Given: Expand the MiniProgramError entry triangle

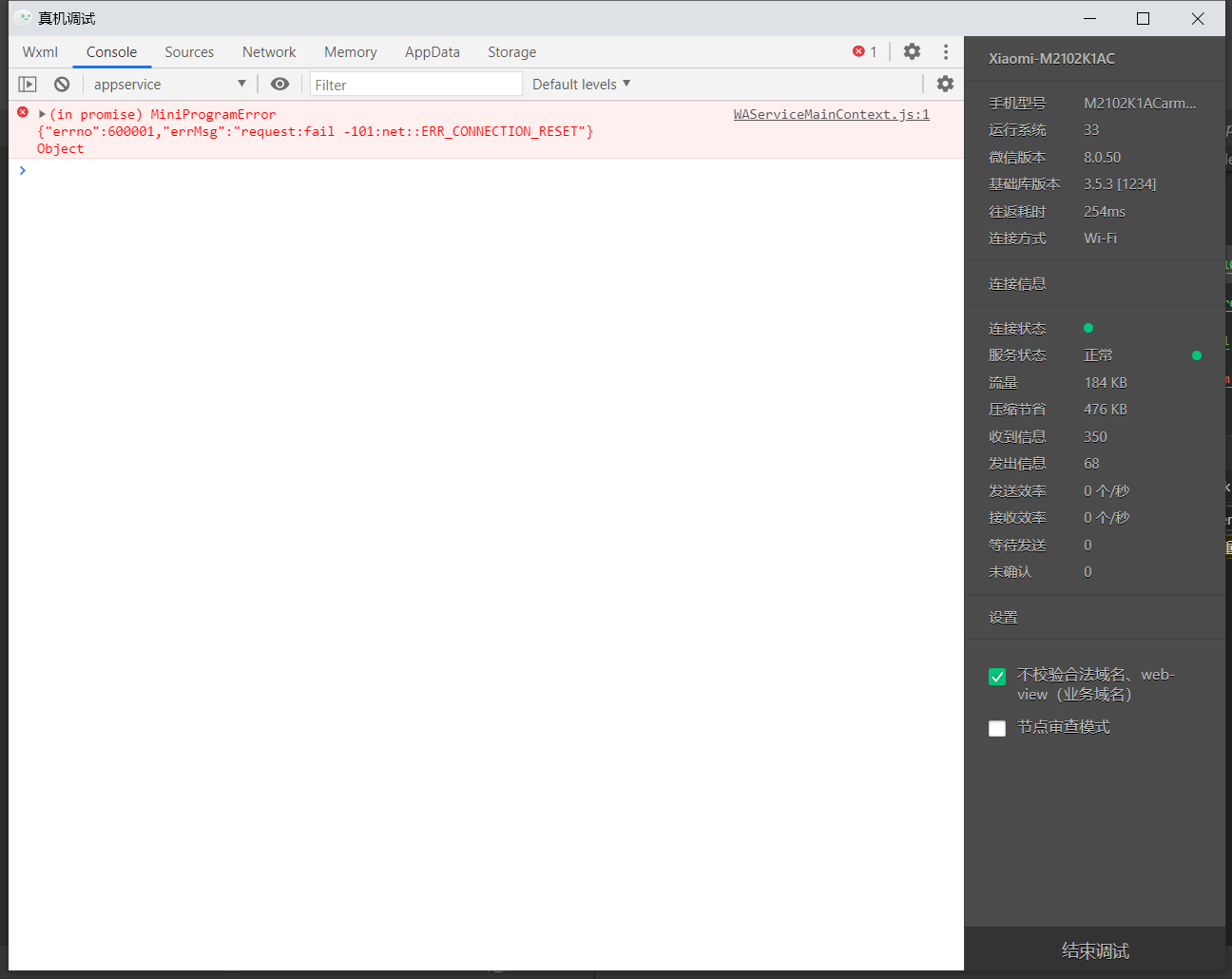Looking at the screenshot, I should pos(42,114).
